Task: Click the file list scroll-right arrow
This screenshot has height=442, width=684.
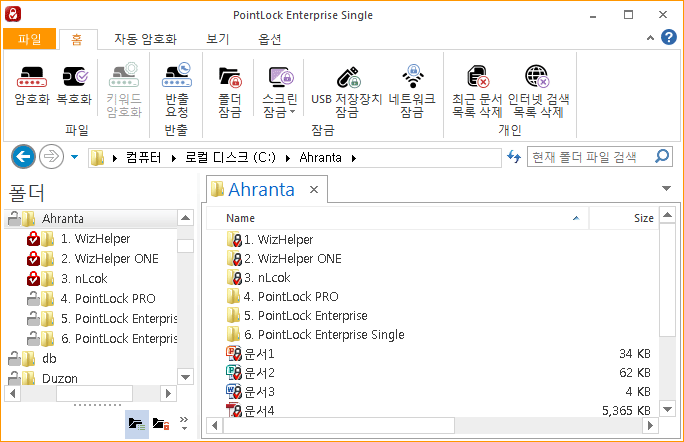Action: pyautogui.click(x=650, y=425)
